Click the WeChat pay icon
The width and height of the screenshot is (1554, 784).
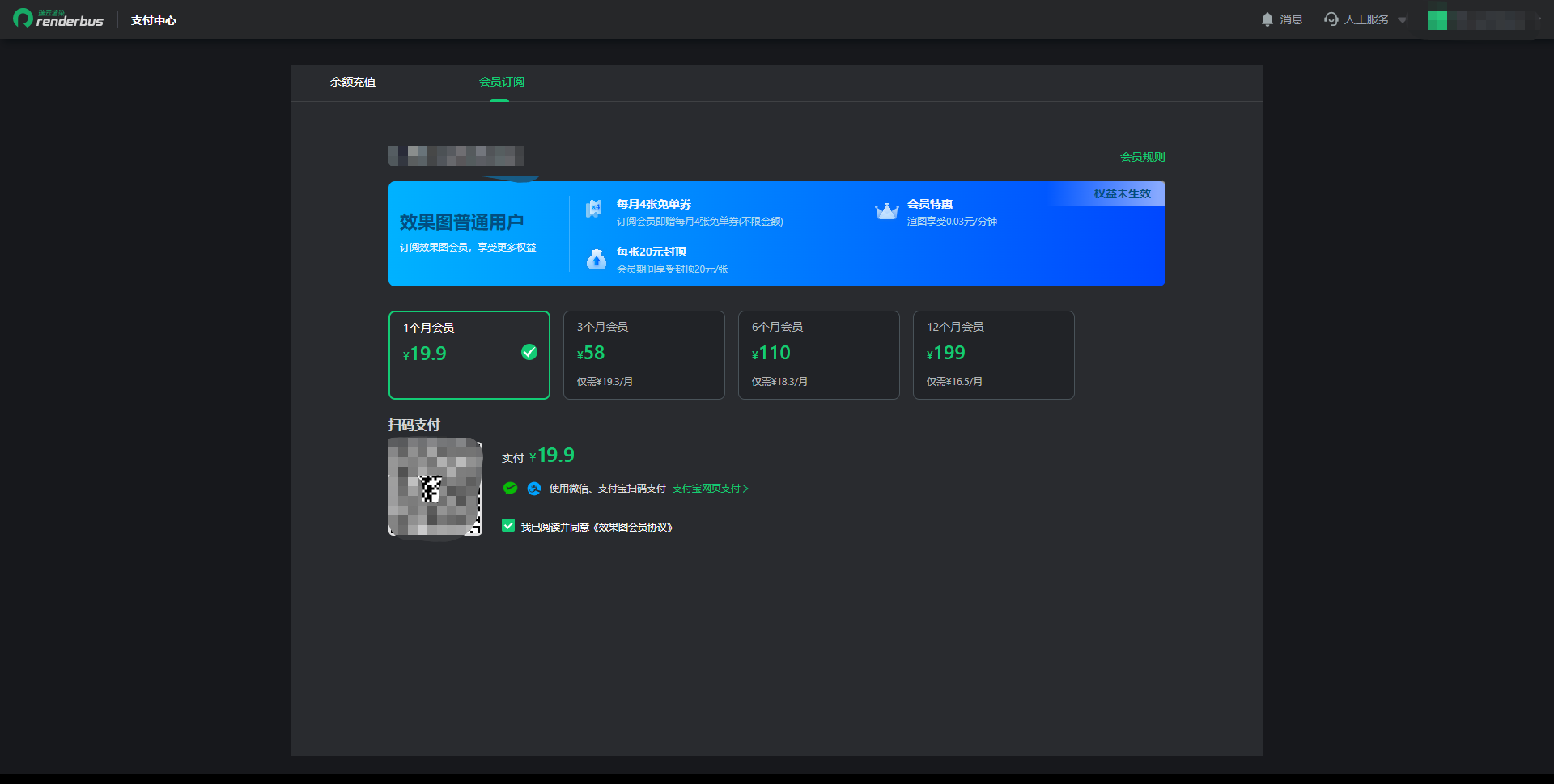pyautogui.click(x=510, y=488)
